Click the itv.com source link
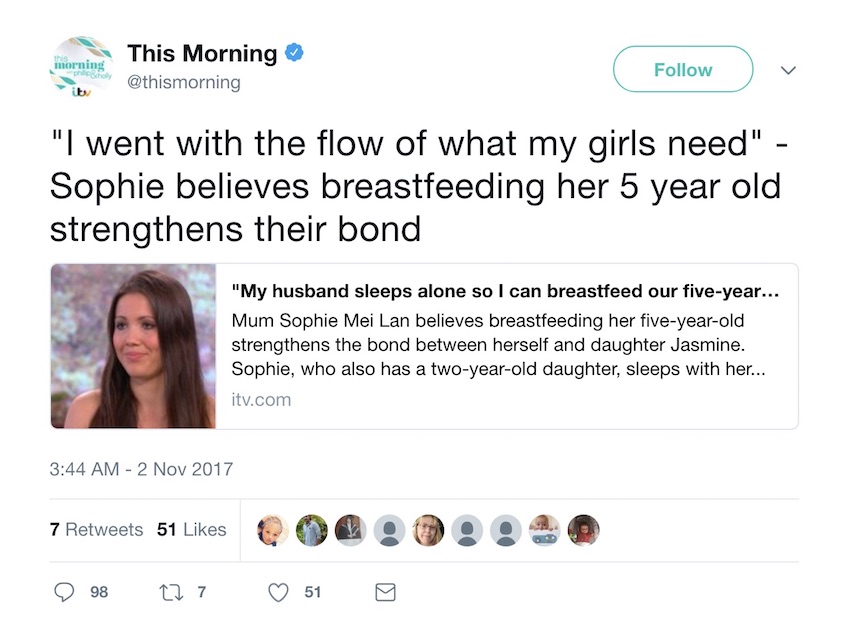 pyautogui.click(x=261, y=400)
